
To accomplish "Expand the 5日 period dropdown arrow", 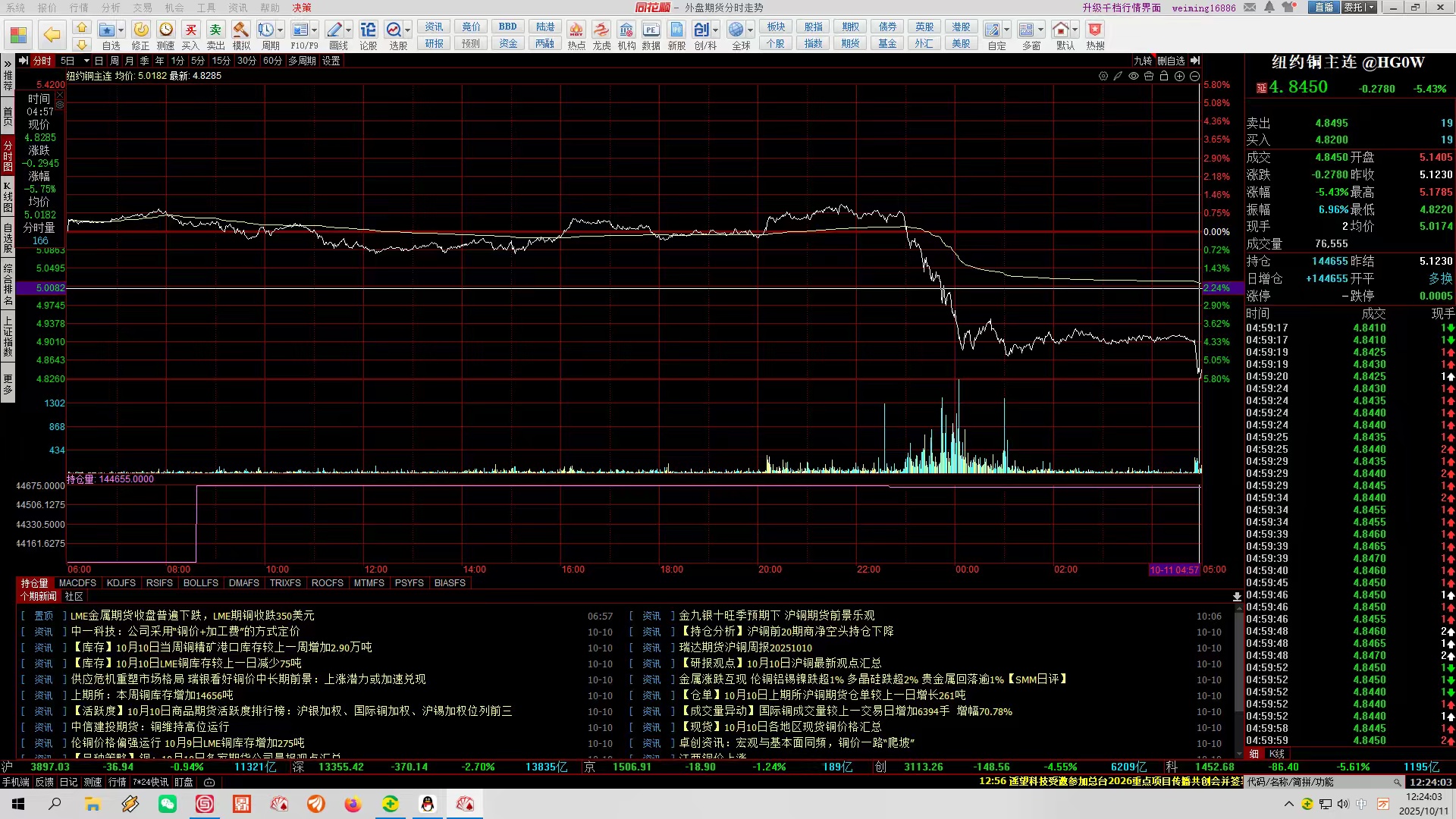I will pyautogui.click(x=86, y=61).
